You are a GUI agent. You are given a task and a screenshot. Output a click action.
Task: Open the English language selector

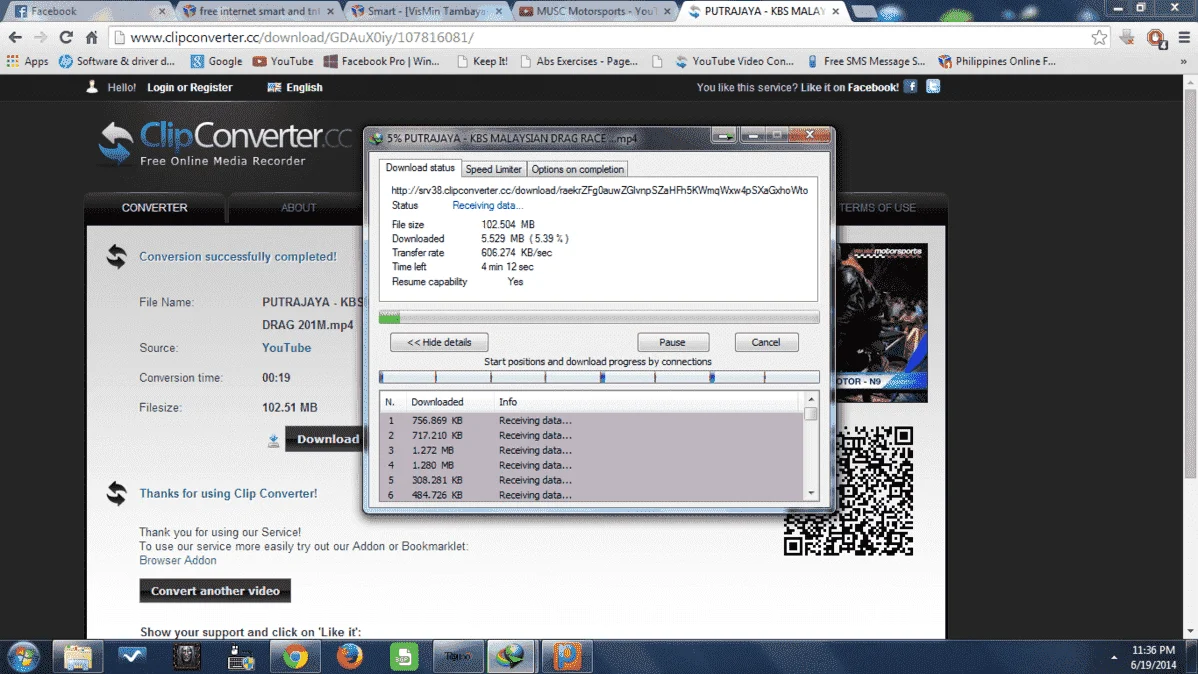coord(295,87)
